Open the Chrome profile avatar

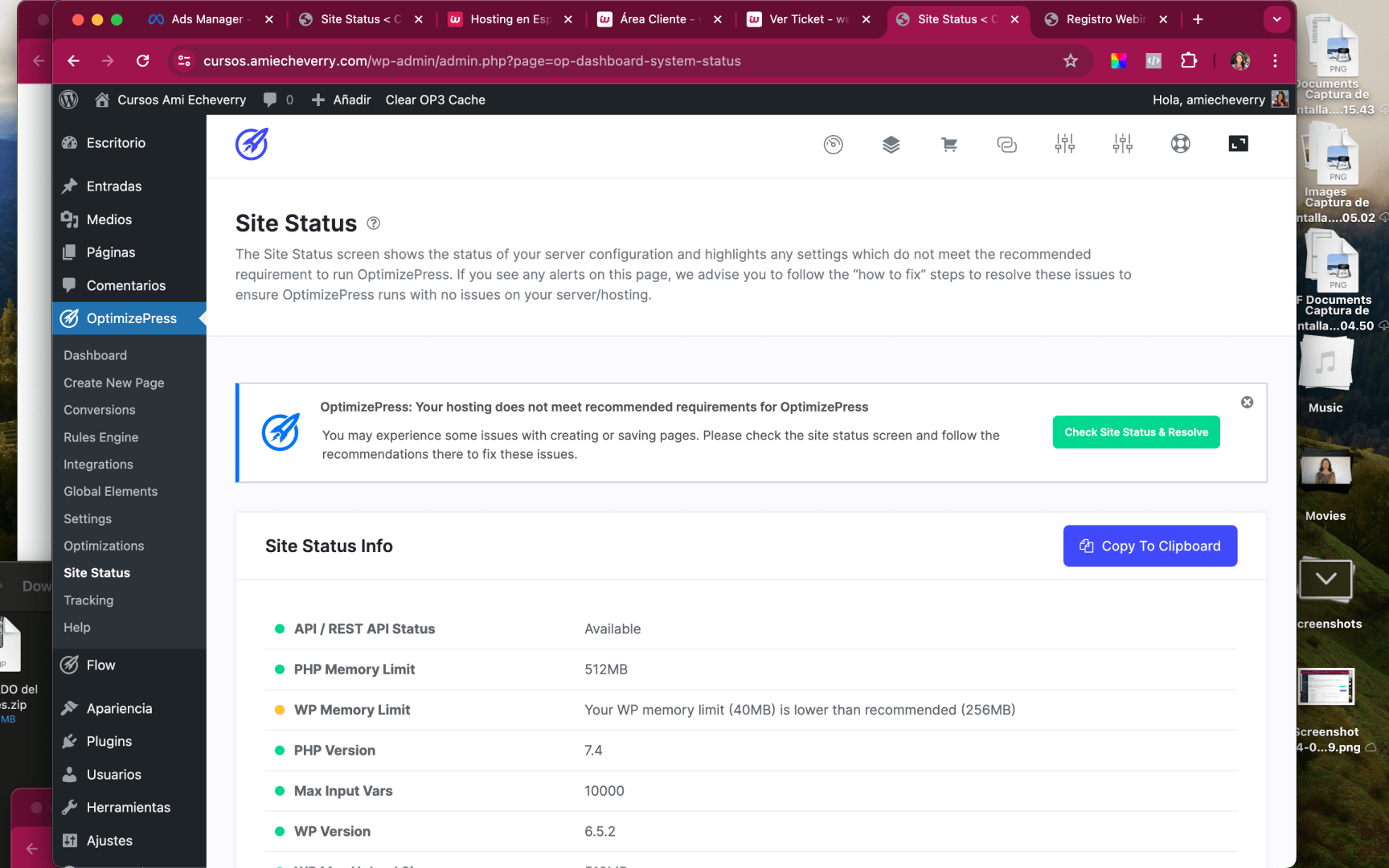pyautogui.click(x=1240, y=61)
